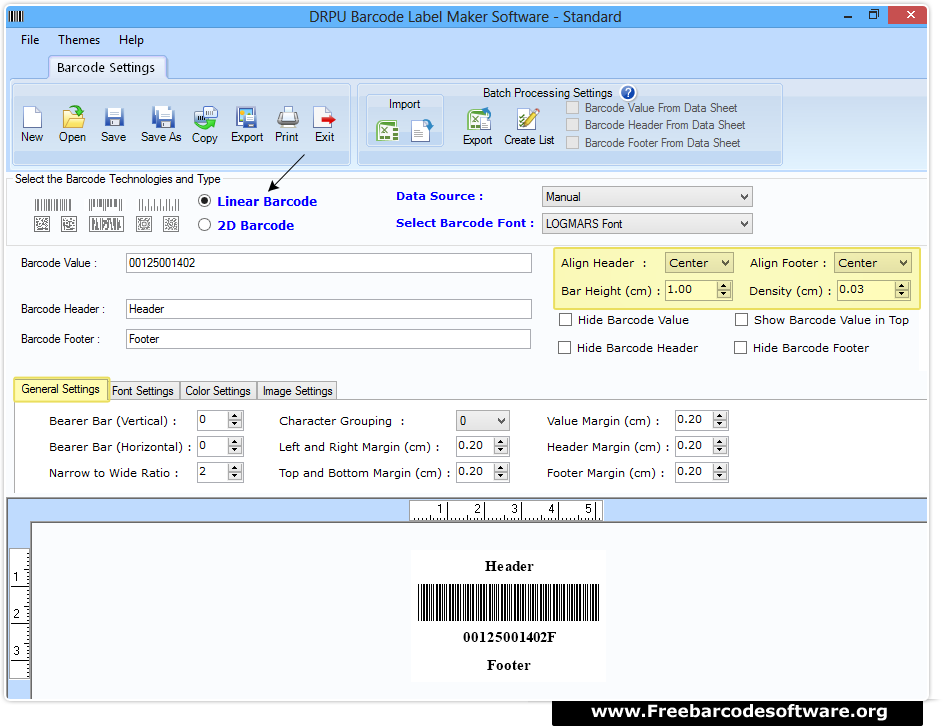Click the Save icon
943x726 pixels.
(113, 117)
